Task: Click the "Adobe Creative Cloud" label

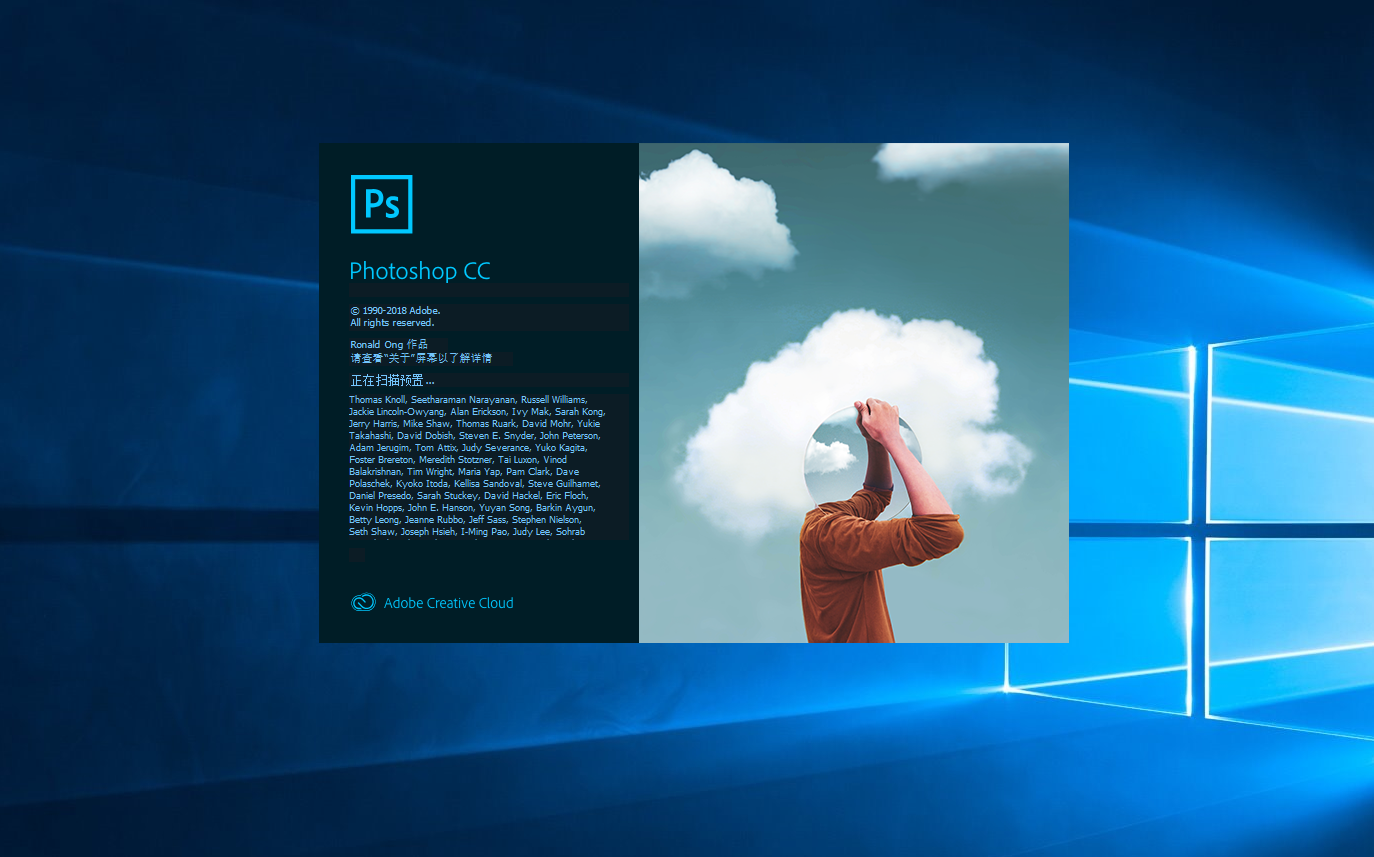Action: point(449,603)
